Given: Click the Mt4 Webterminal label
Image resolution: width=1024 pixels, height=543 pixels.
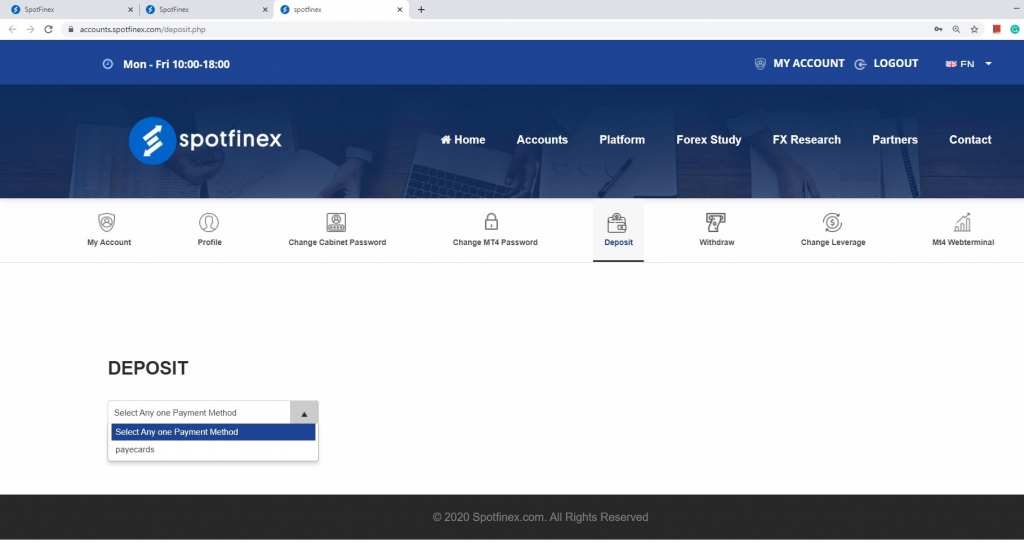Looking at the screenshot, I should (963, 242).
